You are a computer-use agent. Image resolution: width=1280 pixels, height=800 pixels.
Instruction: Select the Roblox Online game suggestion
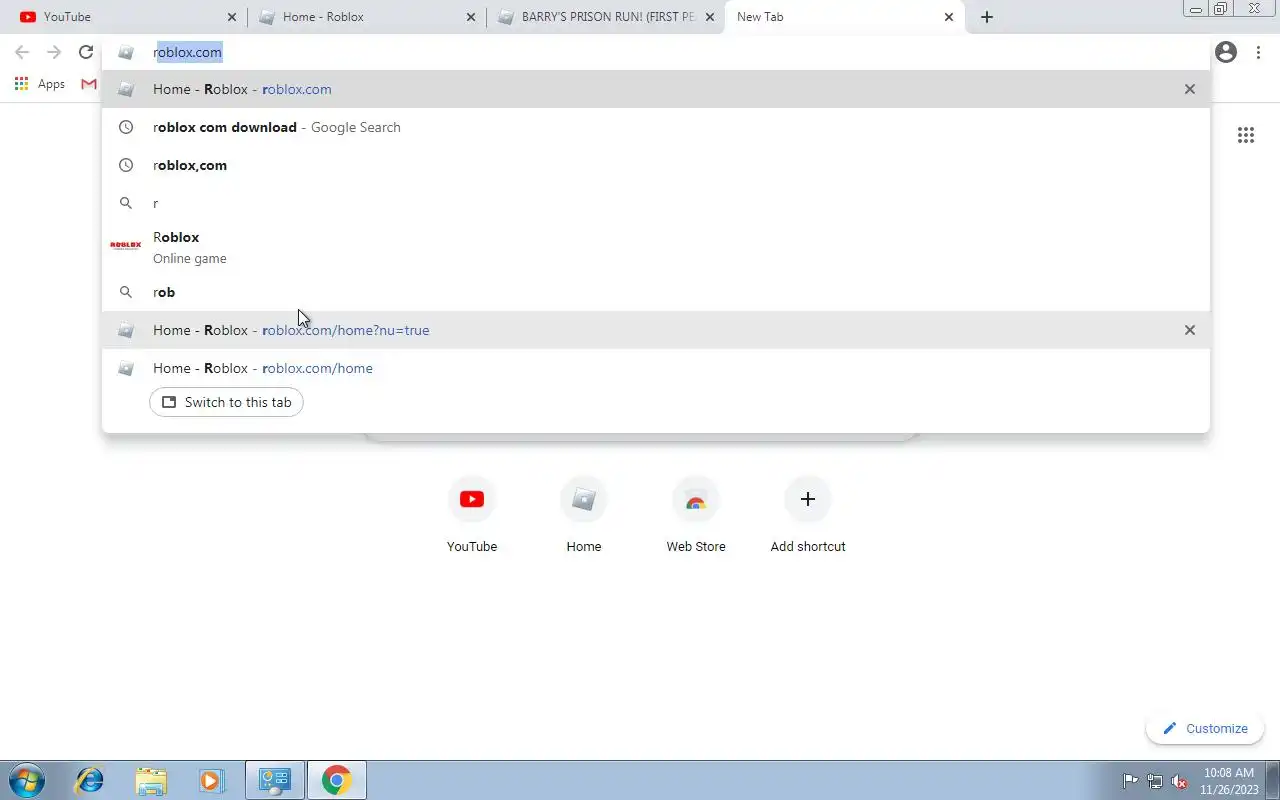(x=655, y=247)
